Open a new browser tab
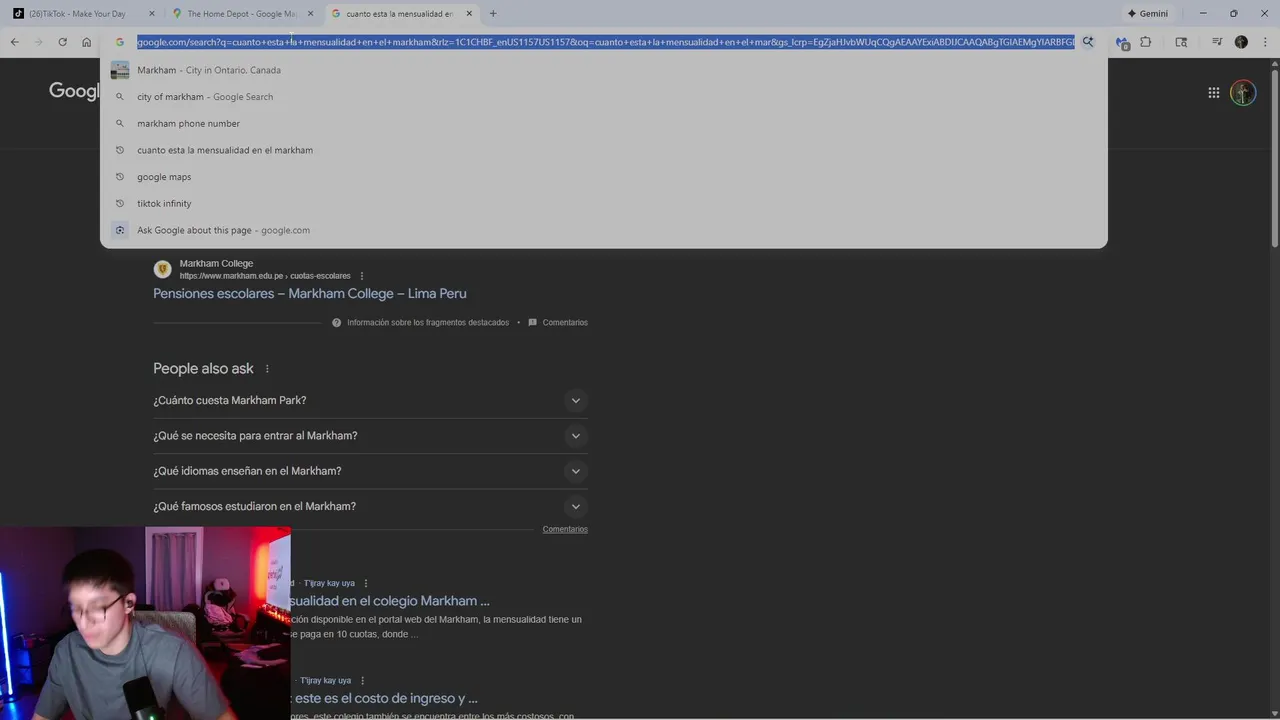The image size is (1280, 720). tap(493, 13)
